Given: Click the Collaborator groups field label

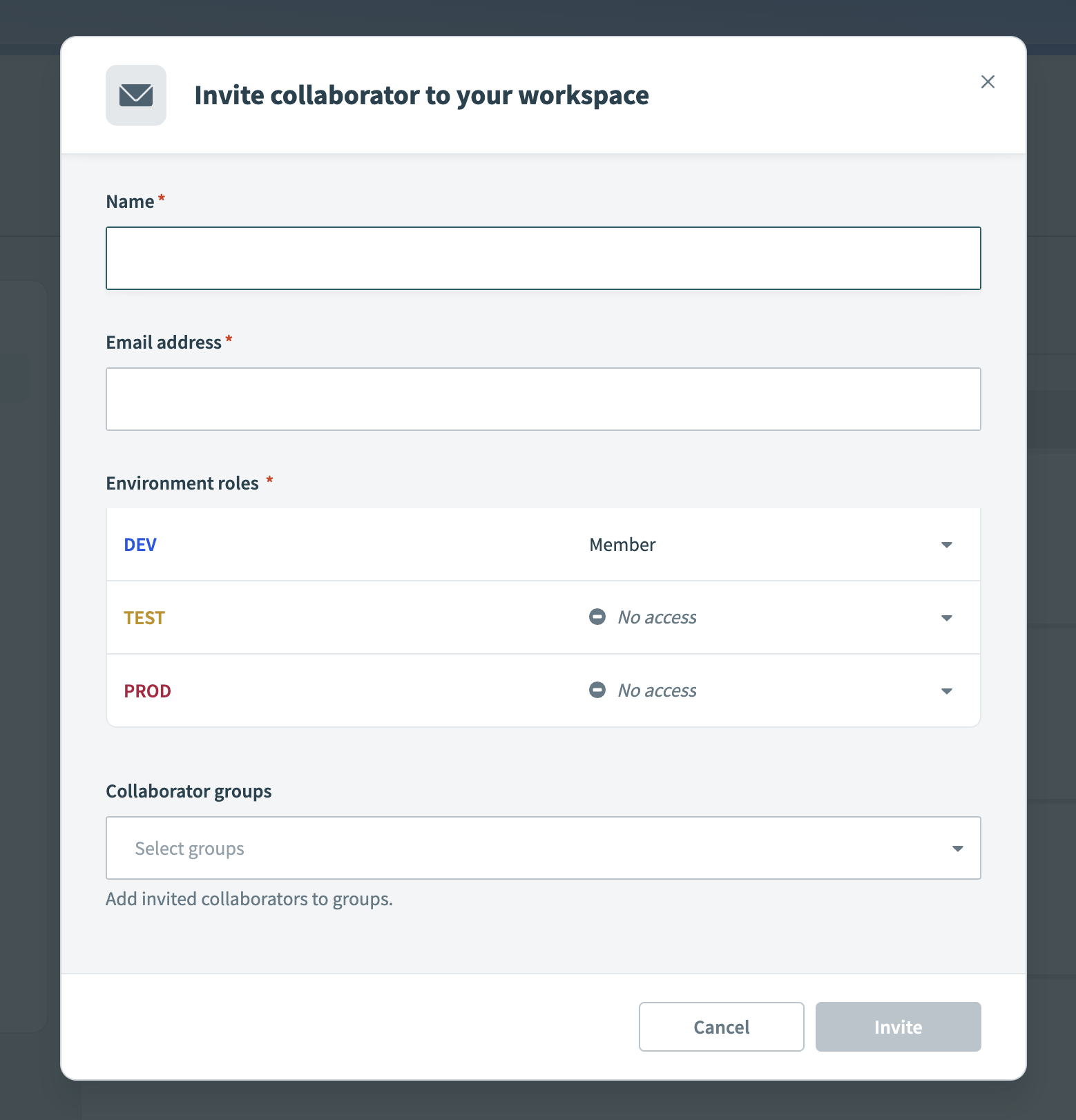Looking at the screenshot, I should click(x=189, y=791).
